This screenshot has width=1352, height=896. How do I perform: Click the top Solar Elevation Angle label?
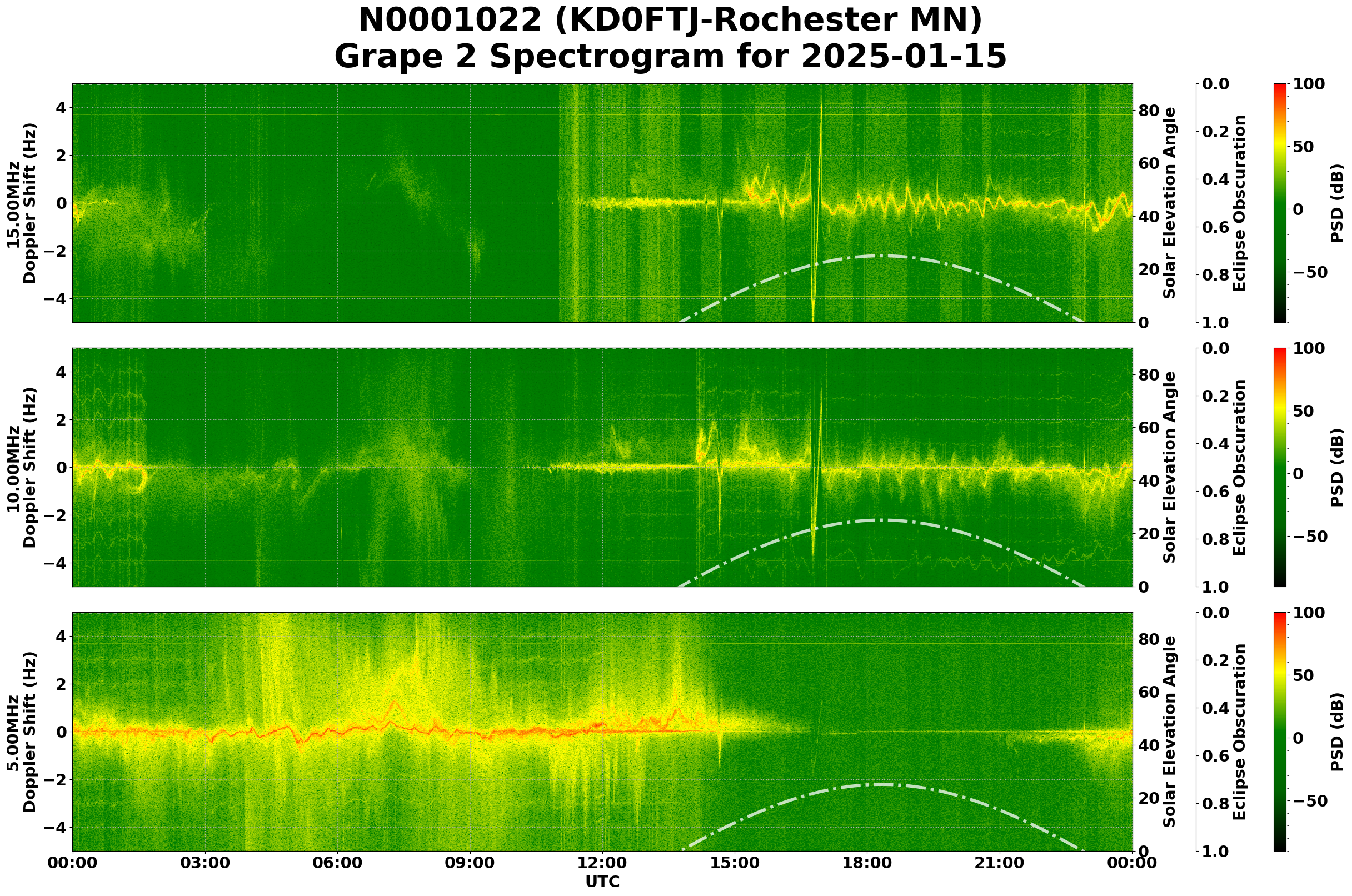coord(1170,203)
